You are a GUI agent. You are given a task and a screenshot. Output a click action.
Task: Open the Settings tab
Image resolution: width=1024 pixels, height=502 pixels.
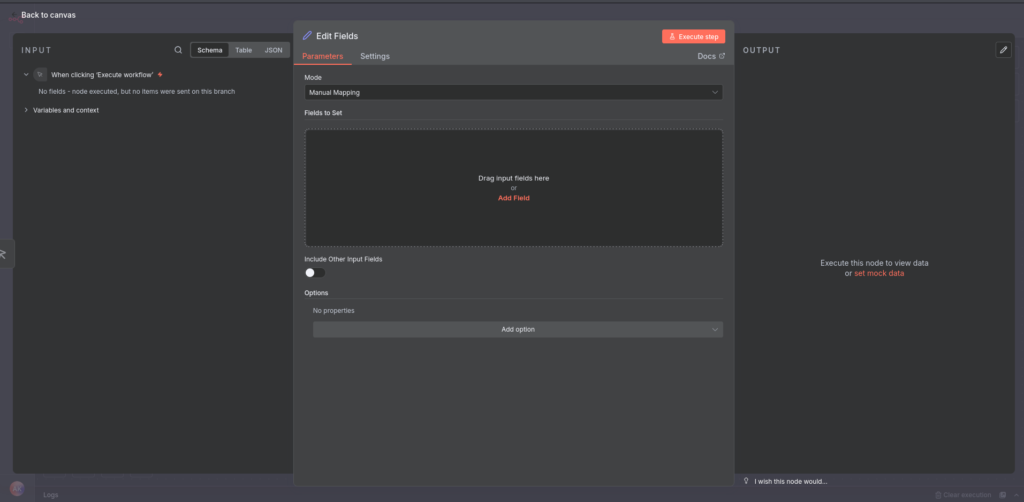pos(375,56)
